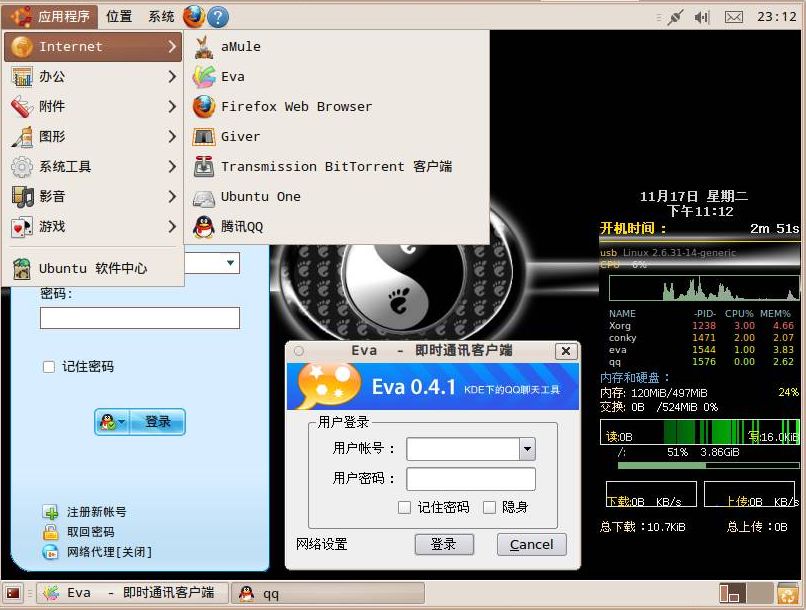Image resolution: width=806 pixels, height=610 pixels.
Task: Click the 附件 accessories knife icon
Action: pyautogui.click(x=22, y=107)
